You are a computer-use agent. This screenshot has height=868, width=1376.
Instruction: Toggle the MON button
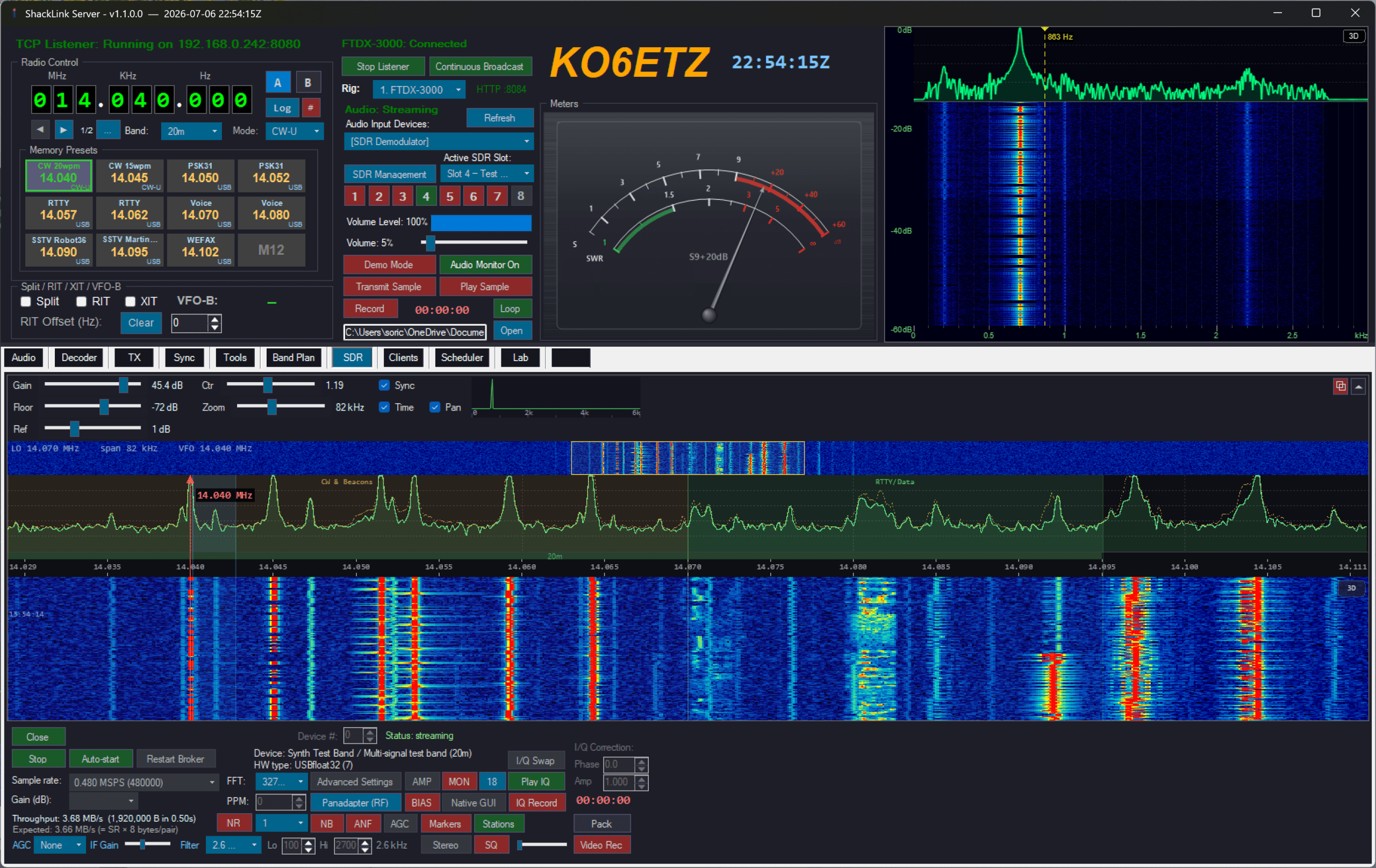(458, 781)
